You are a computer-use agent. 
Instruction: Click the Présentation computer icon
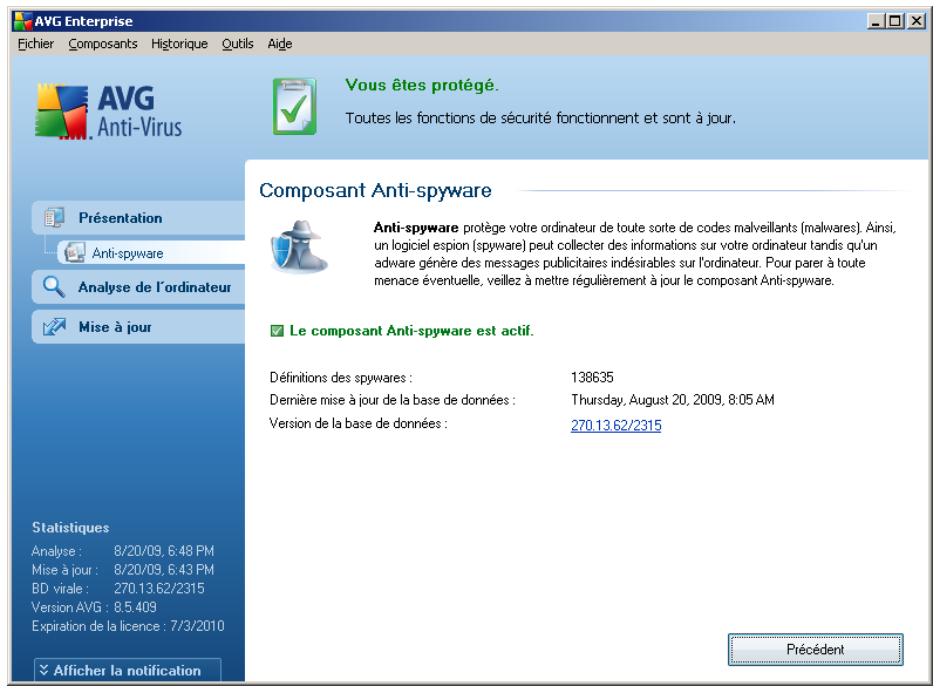[x=54, y=218]
